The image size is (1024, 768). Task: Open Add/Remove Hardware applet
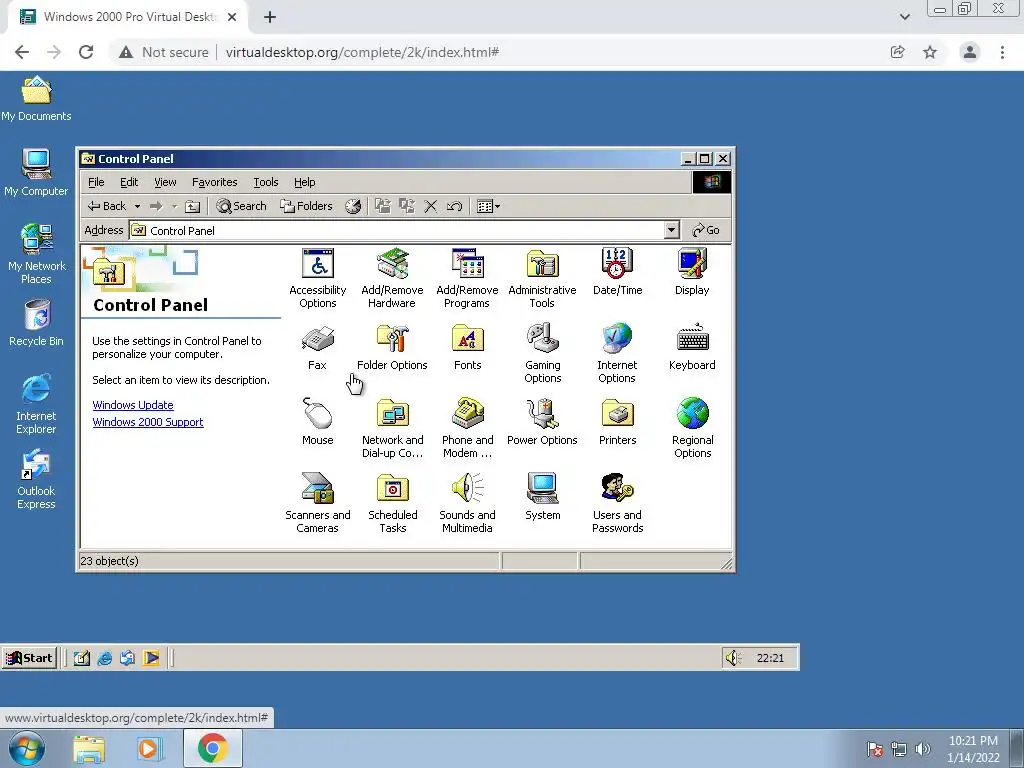coord(392,278)
